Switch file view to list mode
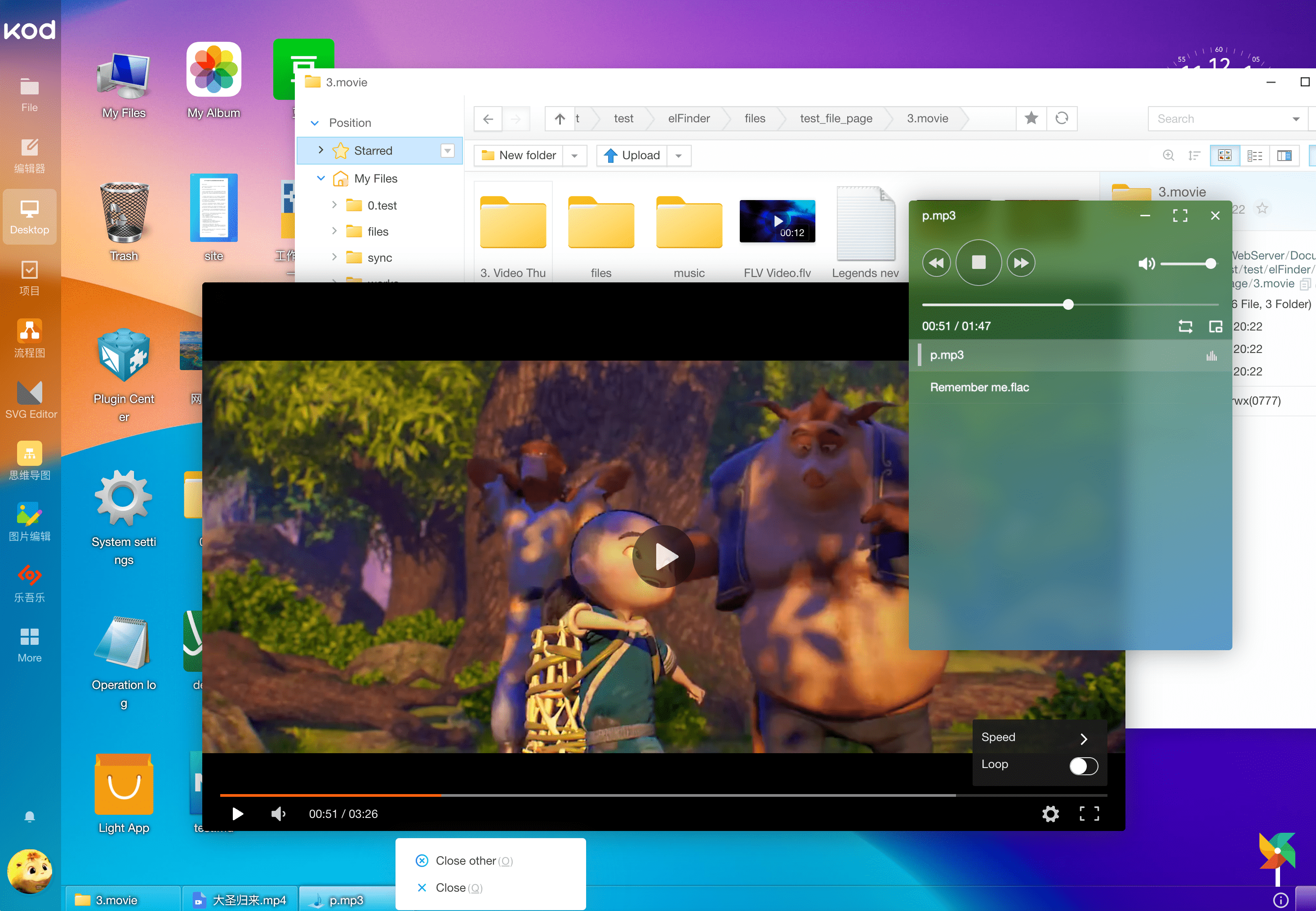The height and width of the screenshot is (911, 1316). (1255, 155)
